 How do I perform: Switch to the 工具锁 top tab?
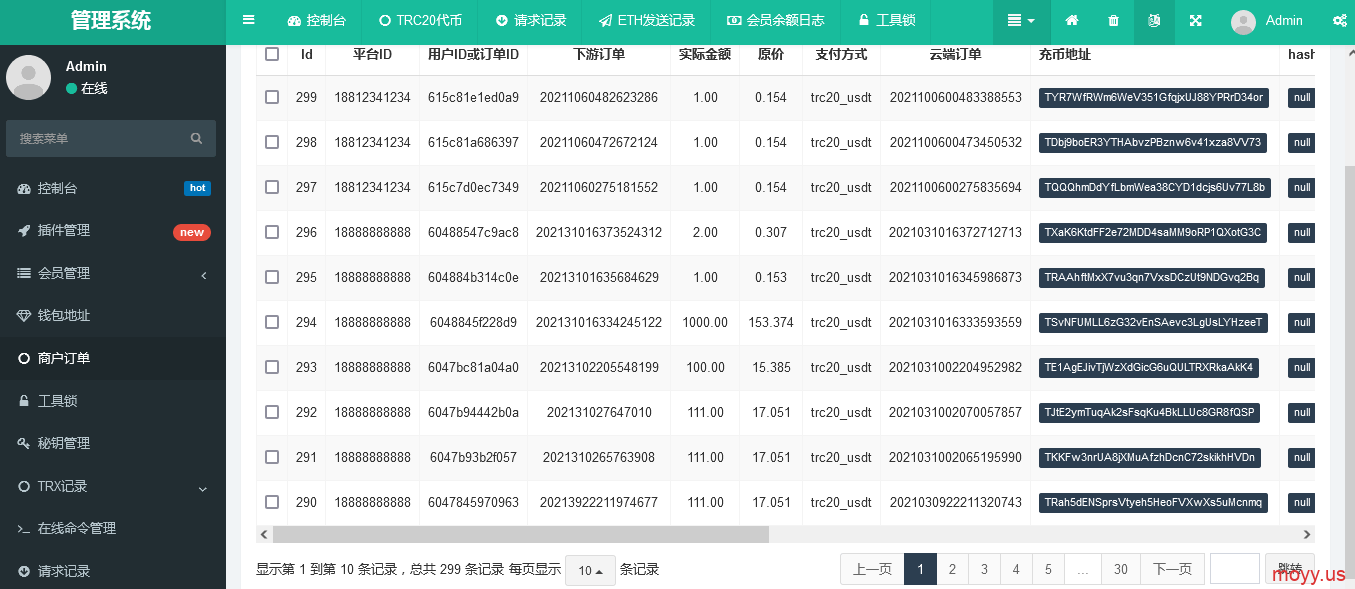point(886,20)
